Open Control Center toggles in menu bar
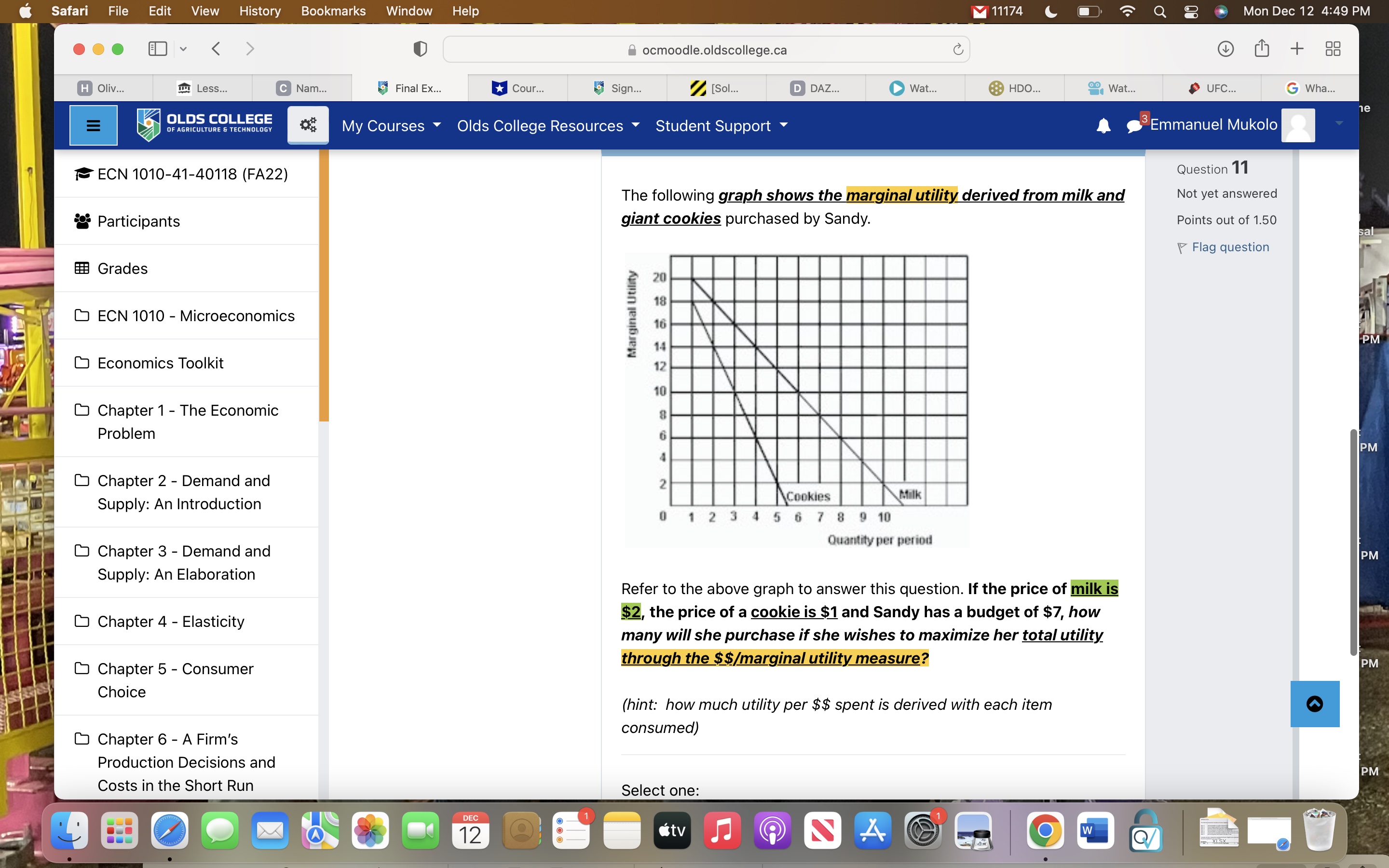 click(x=1190, y=11)
